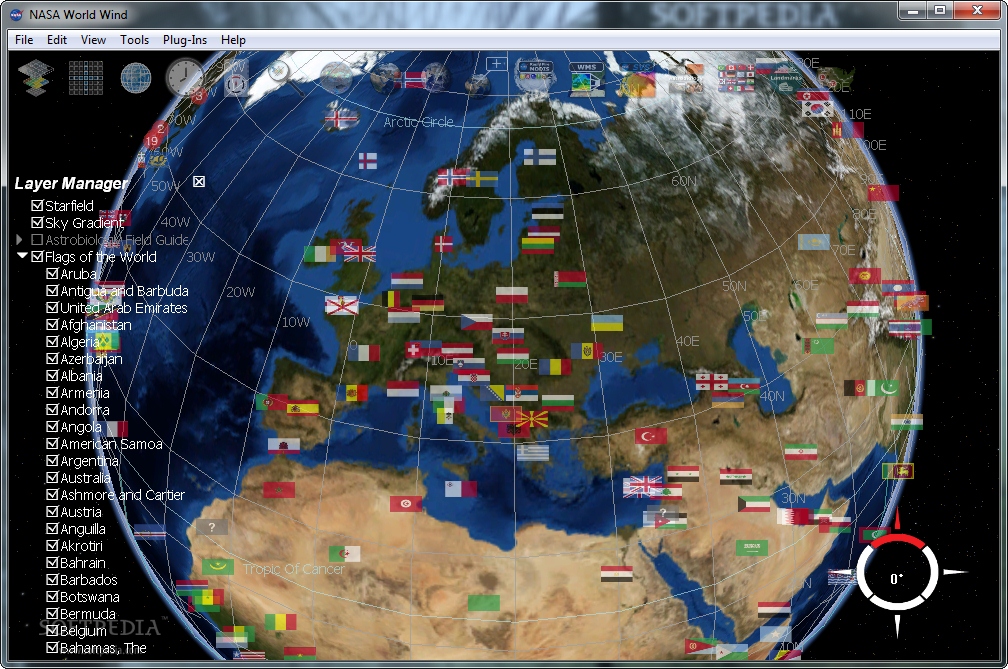Uncheck the Aruba checkbox

(x=52, y=274)
